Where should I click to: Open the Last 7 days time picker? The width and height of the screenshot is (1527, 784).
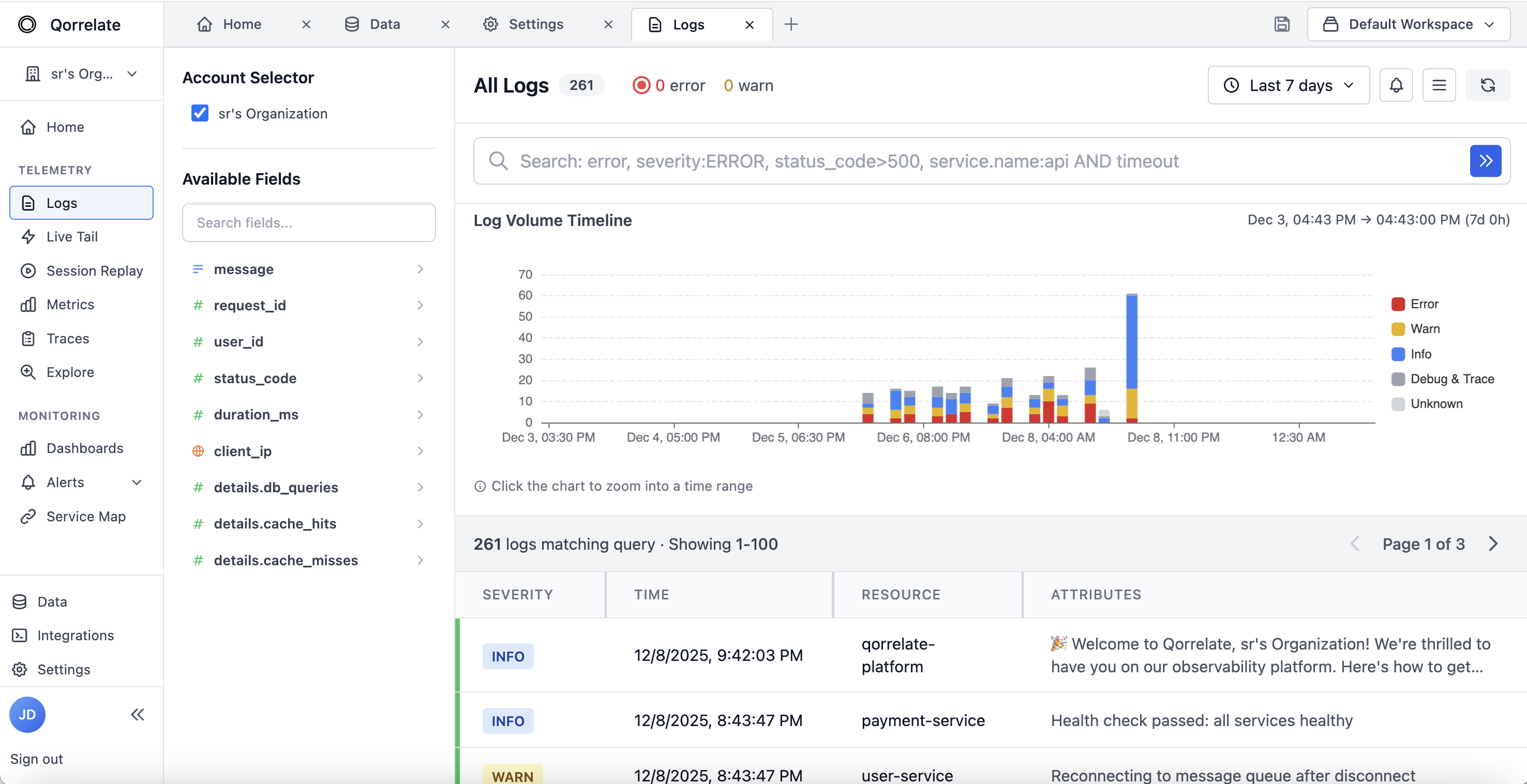pos(1288,85)
